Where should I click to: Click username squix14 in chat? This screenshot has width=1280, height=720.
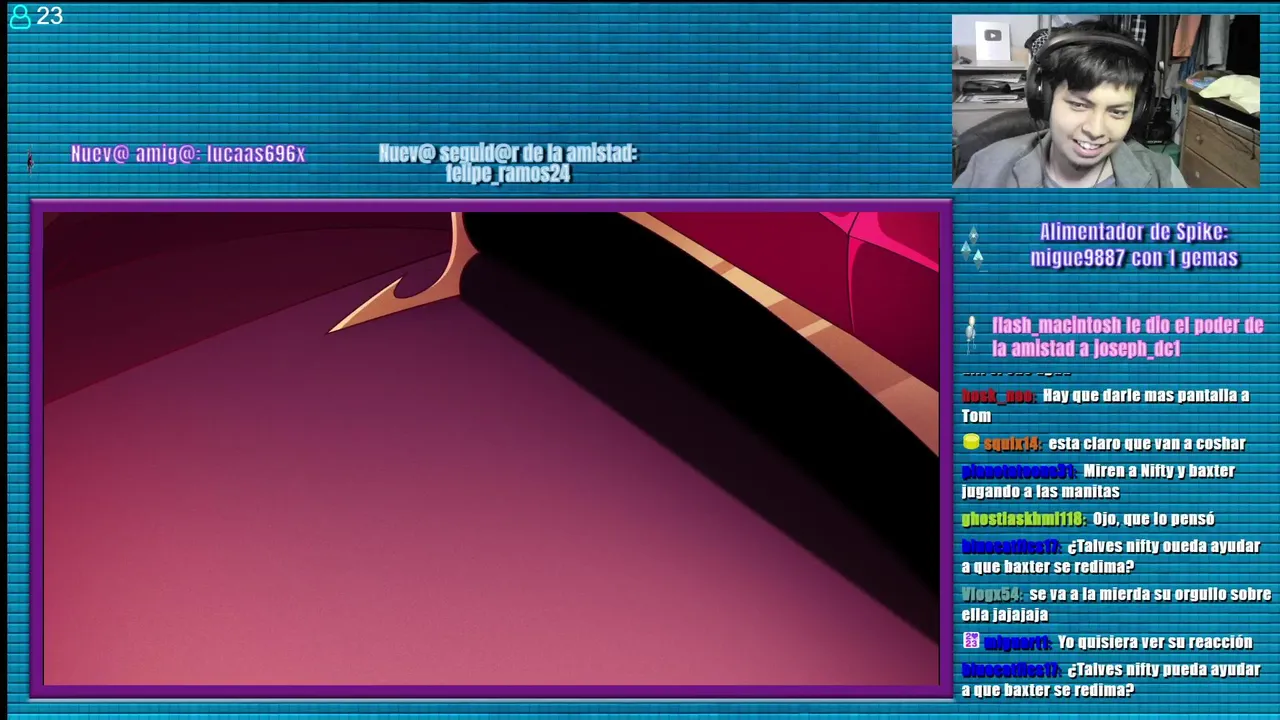click(1012, 443)
